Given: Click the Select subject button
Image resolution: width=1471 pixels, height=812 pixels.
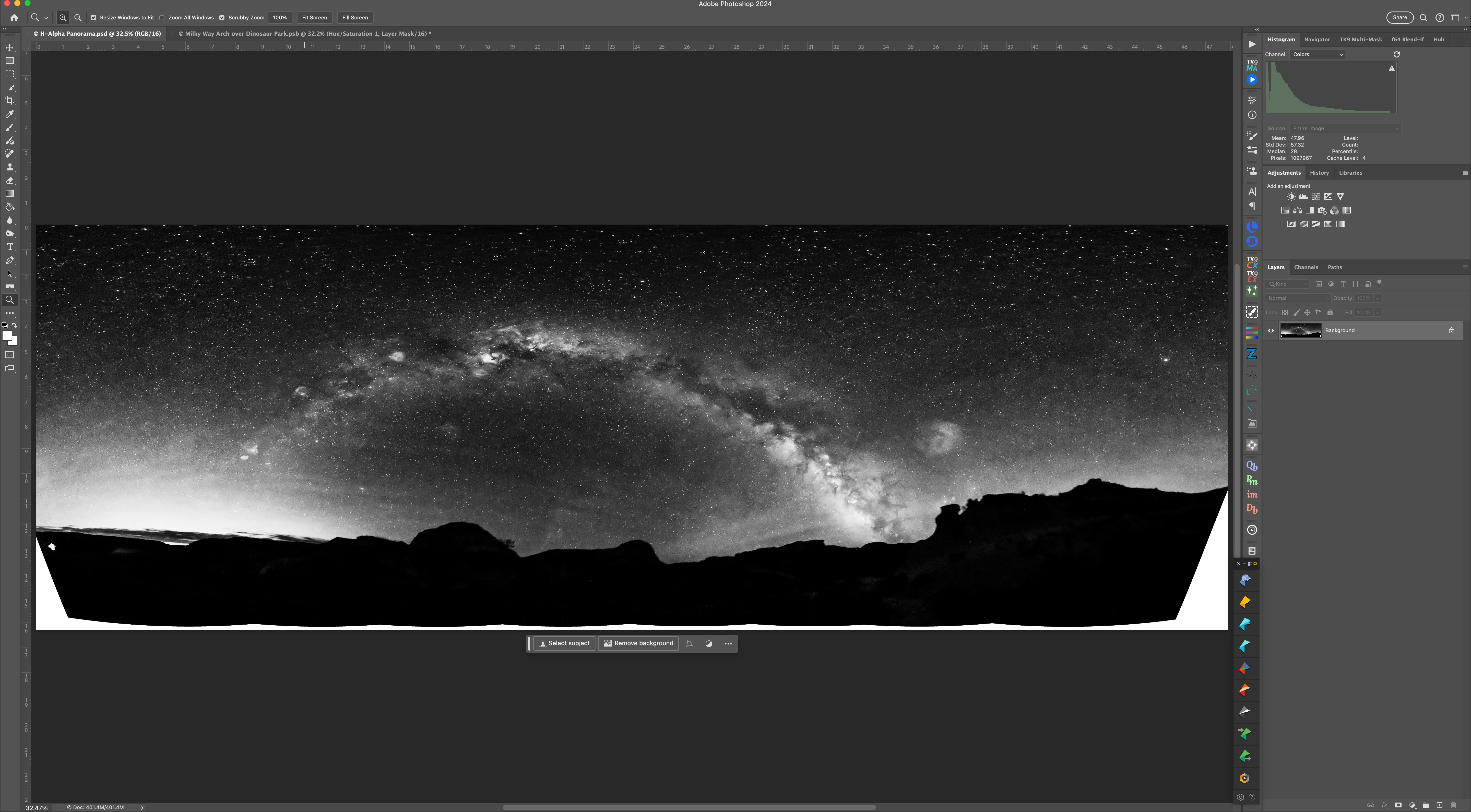Looking at the screenshot, I should [564, 643].
